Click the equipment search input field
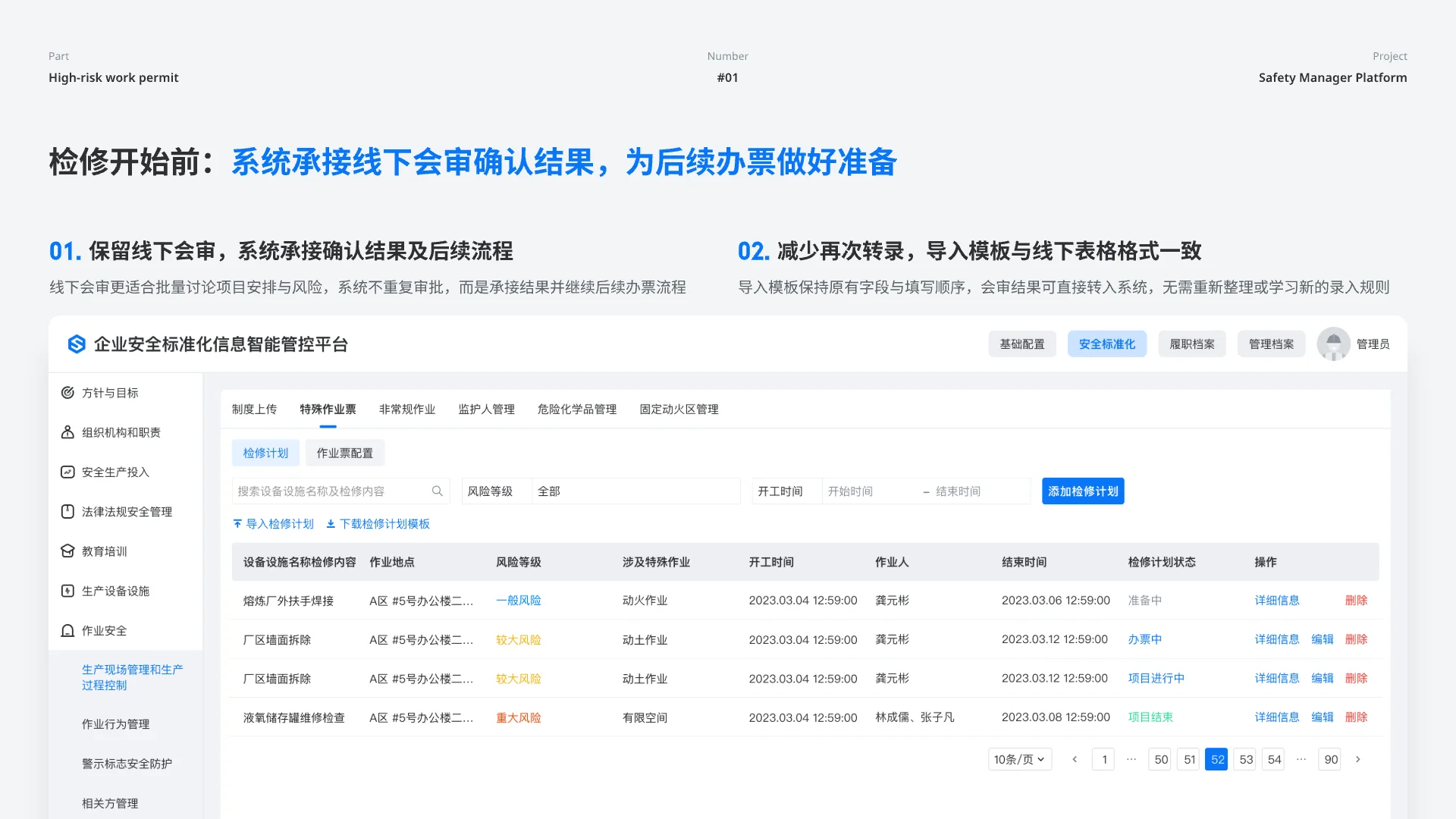The width and height of the screenshot is (1456, 819). pos(340,491)
